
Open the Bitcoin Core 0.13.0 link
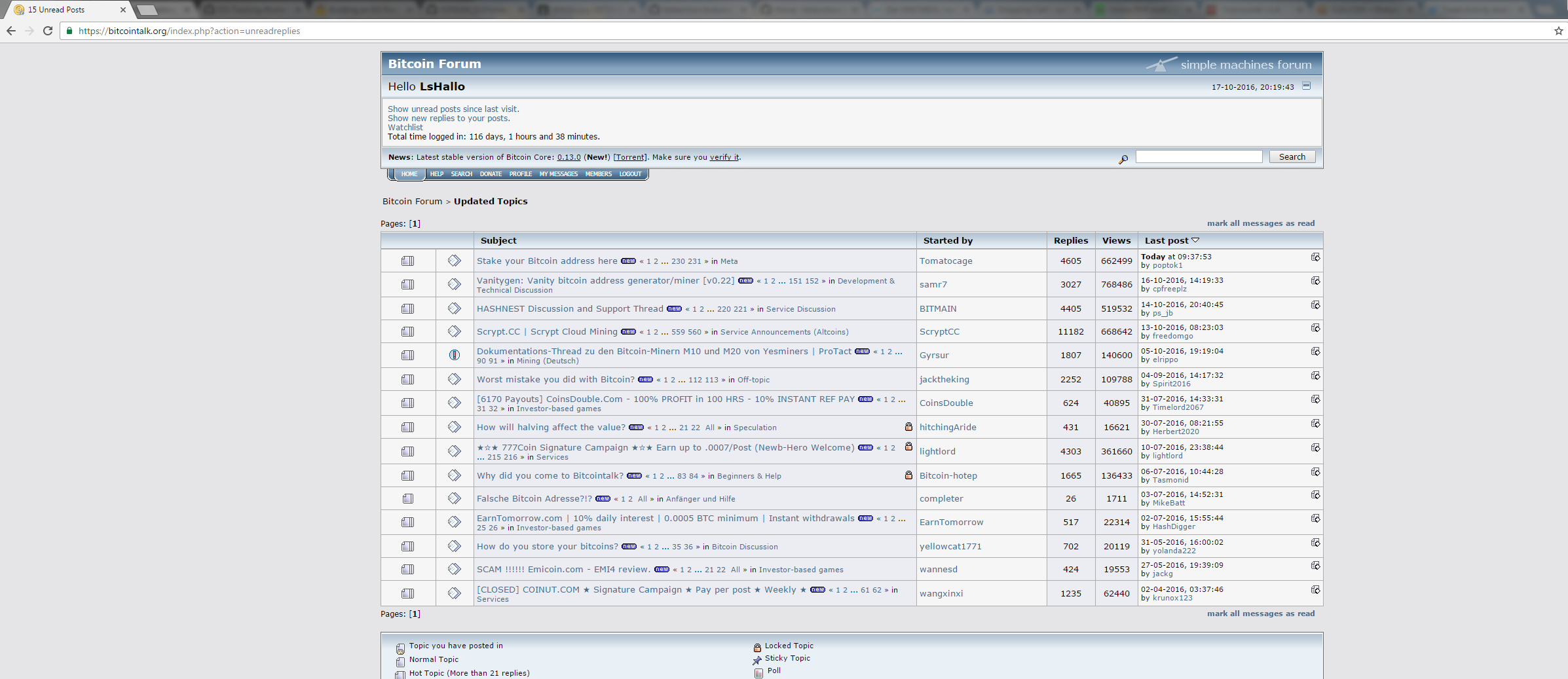pyautogui.click(x=569, y=157)
